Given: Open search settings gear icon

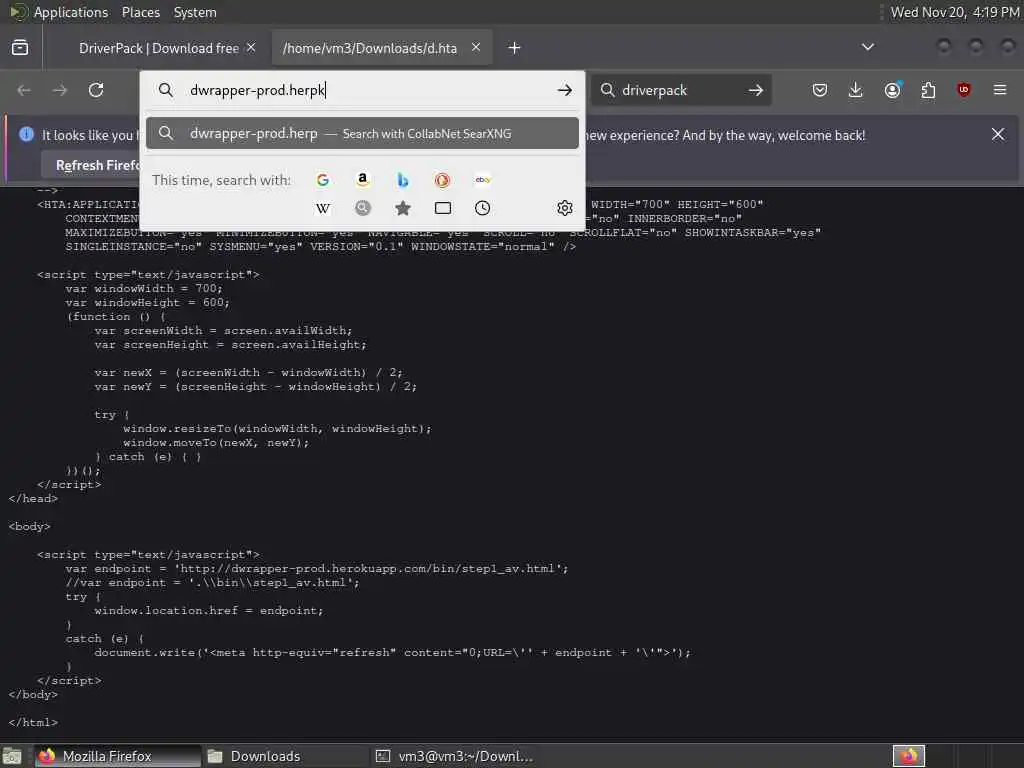Looking at the screenshot, I should pos(565,208).
